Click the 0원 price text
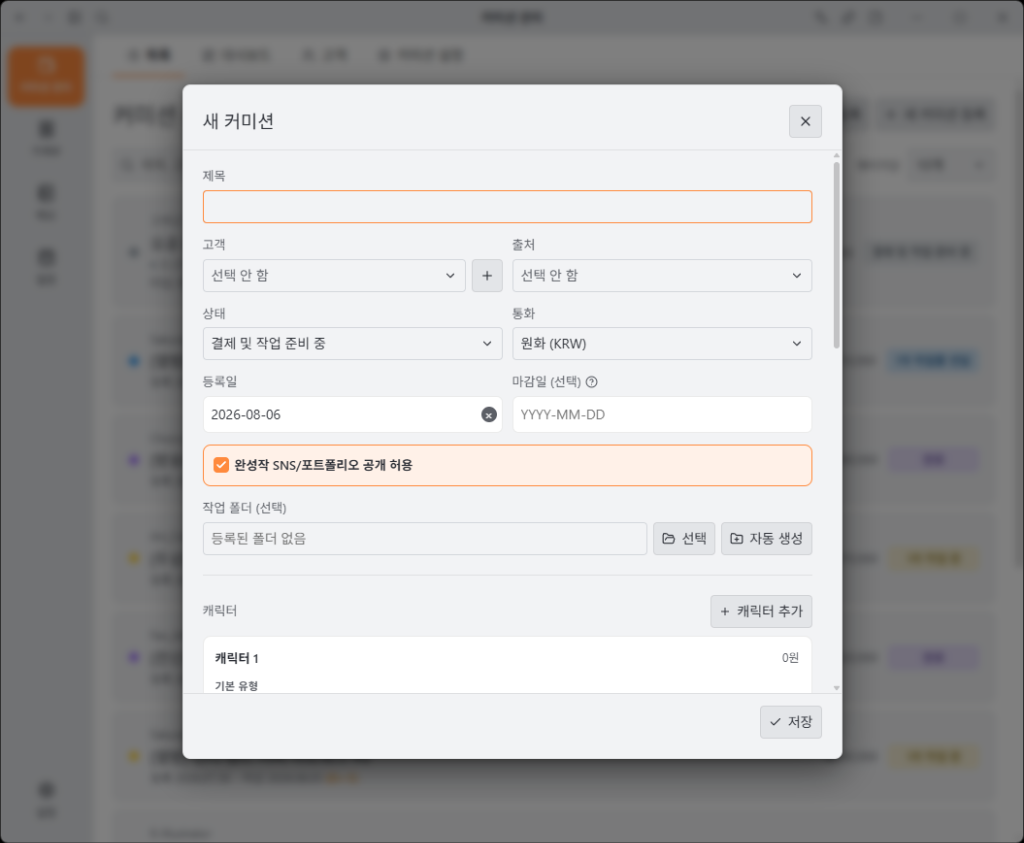 (790, 658)
